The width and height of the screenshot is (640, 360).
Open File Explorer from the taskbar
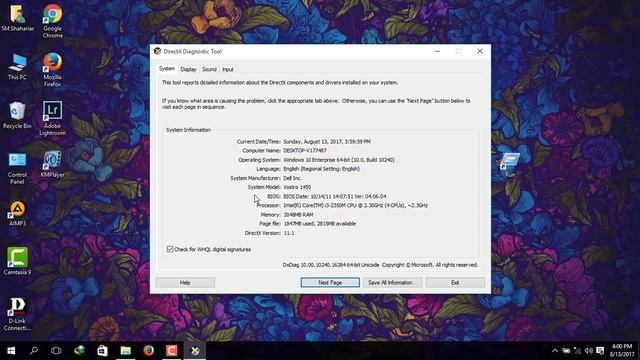(125, 351)
